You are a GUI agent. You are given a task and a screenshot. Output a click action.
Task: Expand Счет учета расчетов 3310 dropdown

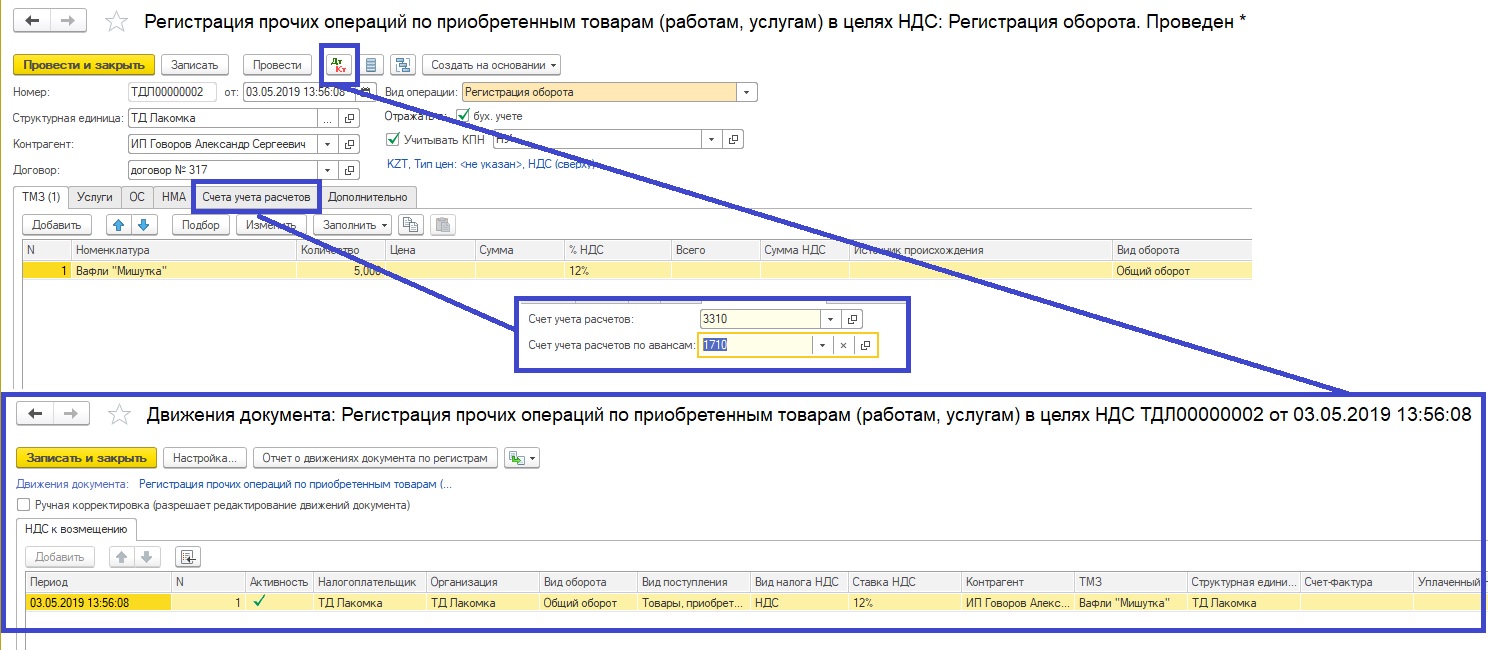(829, 319)
